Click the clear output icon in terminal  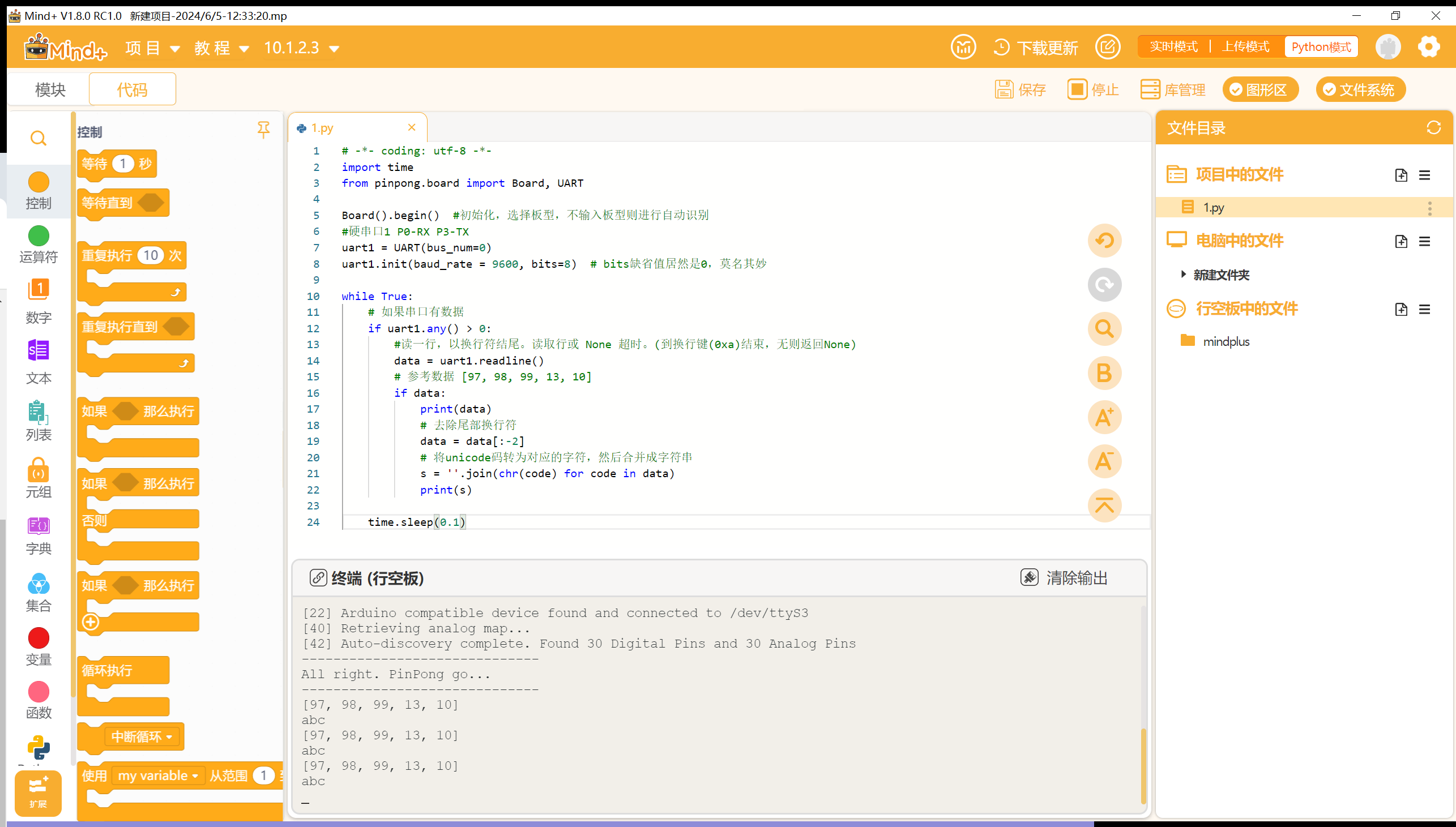click(x=1029, y=577)
